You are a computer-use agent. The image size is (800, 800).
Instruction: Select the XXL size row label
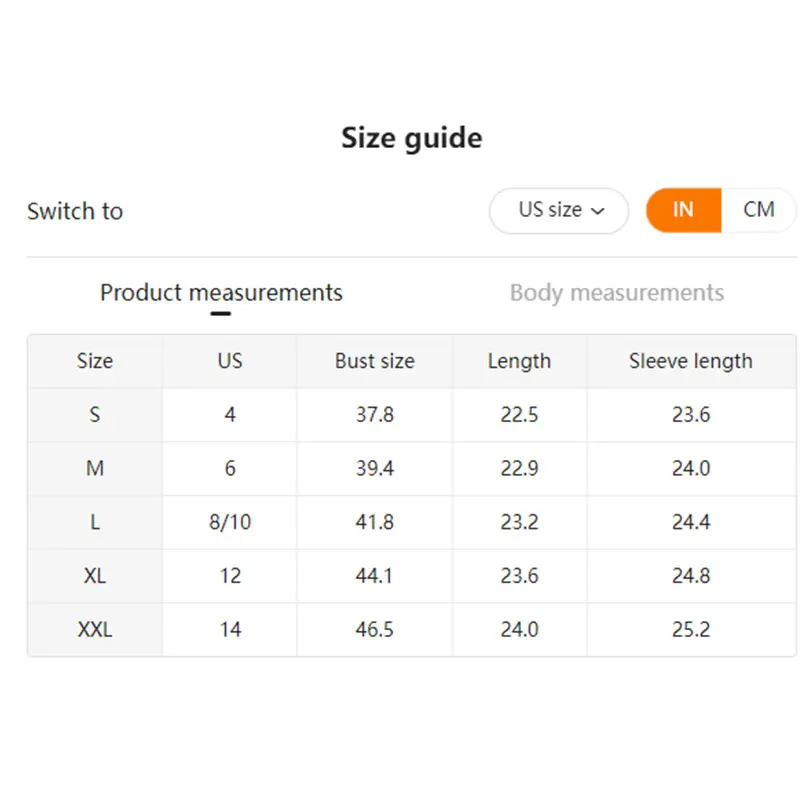[x=95, y=630]
